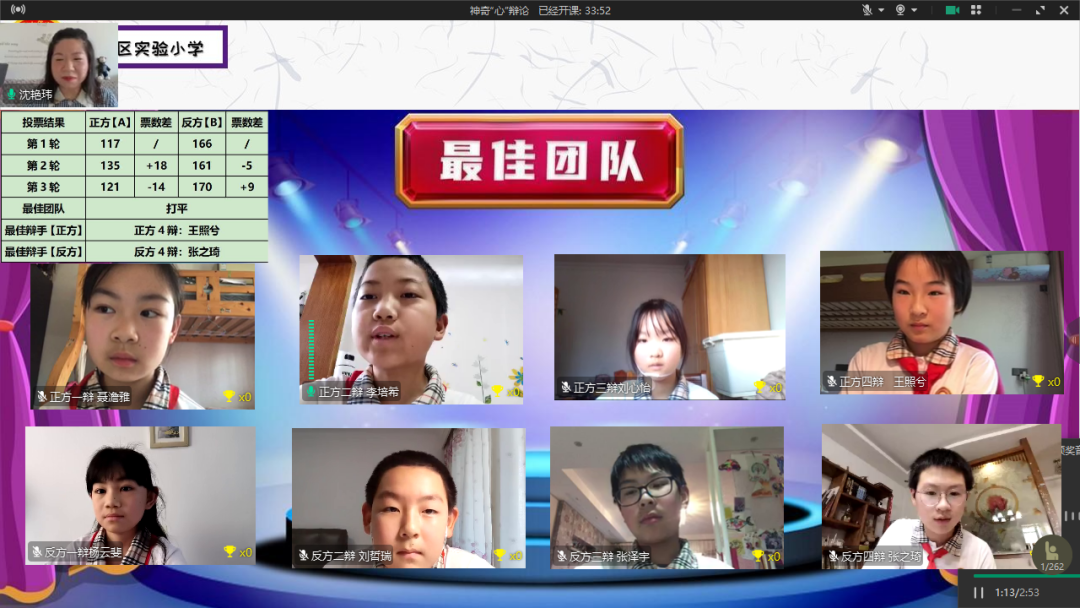Image resolution: width=1080 pixels, height=608 pixels.
Task: Toggle the muted microphone in title bar
Action: pos(867,10)
